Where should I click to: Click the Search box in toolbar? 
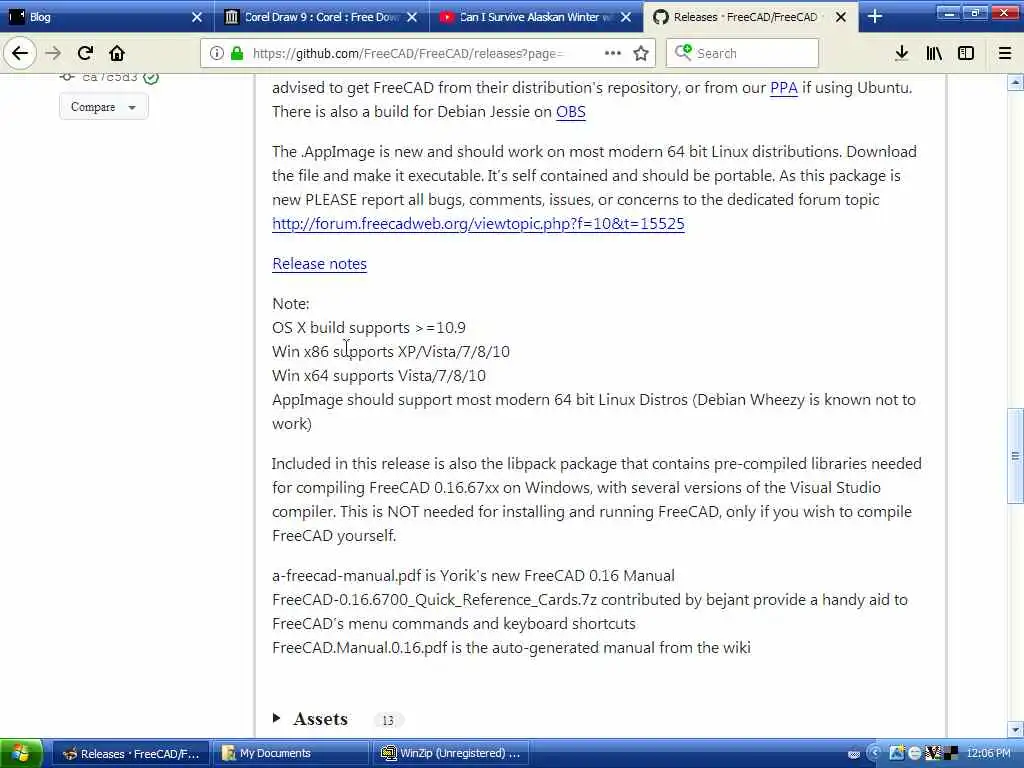(x=742, y=54)
